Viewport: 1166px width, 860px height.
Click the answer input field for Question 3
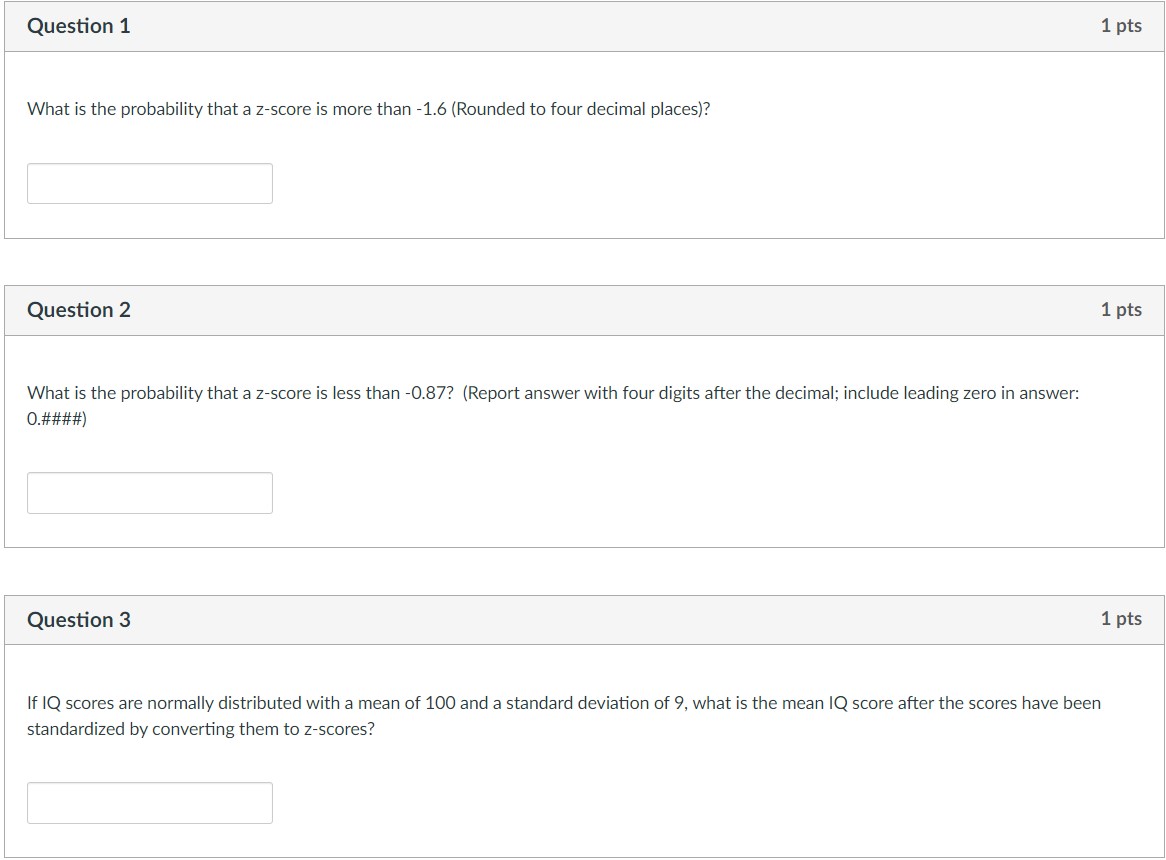(x=150, y=802)
